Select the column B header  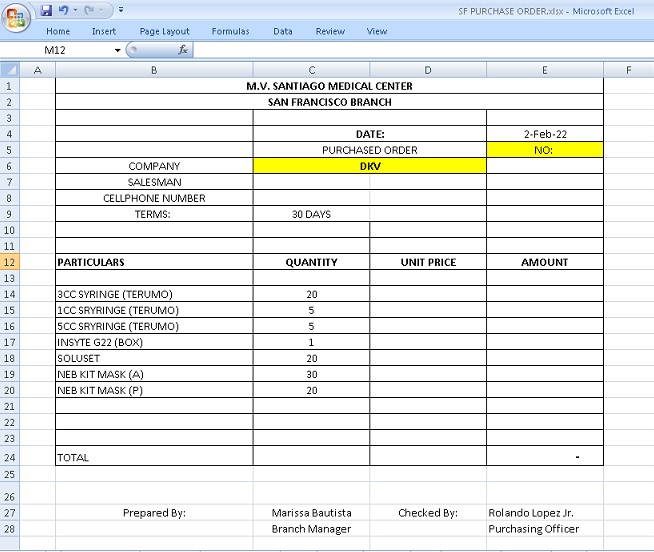pyautogui.click(x=154, y=70)
